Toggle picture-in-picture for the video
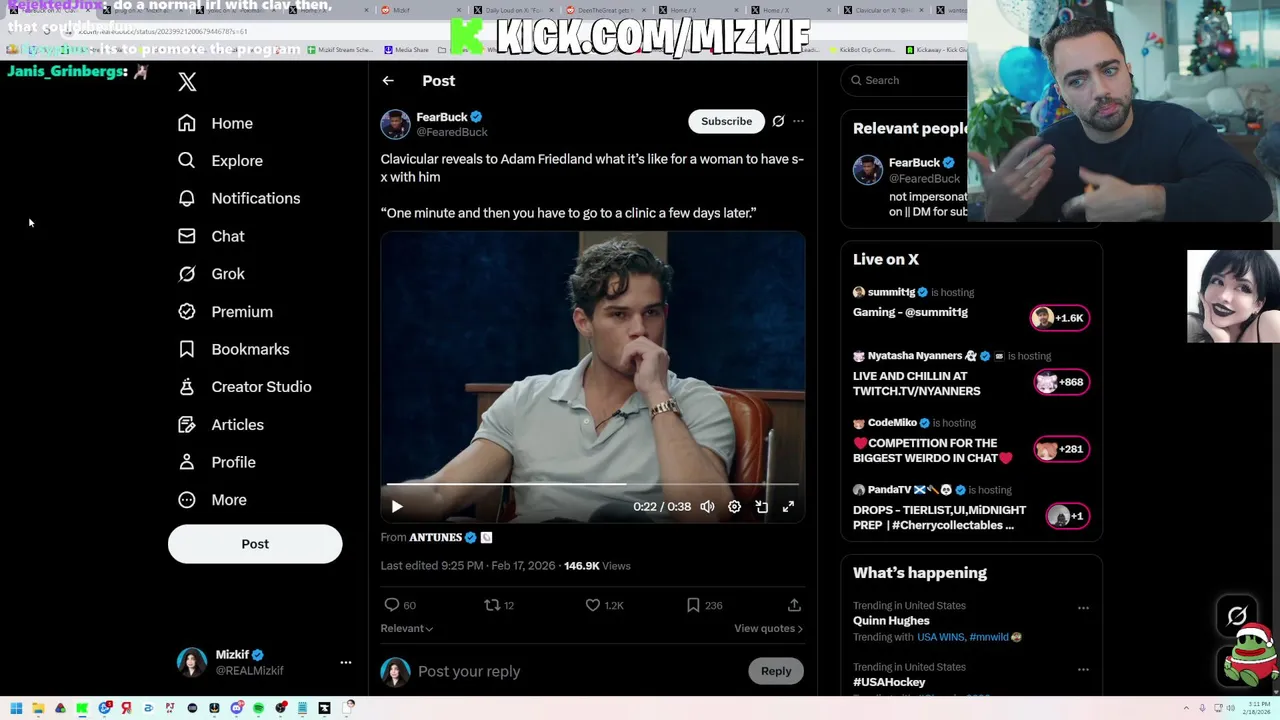The height and width of the screenshot is (720, 1280). coord(761,507)
